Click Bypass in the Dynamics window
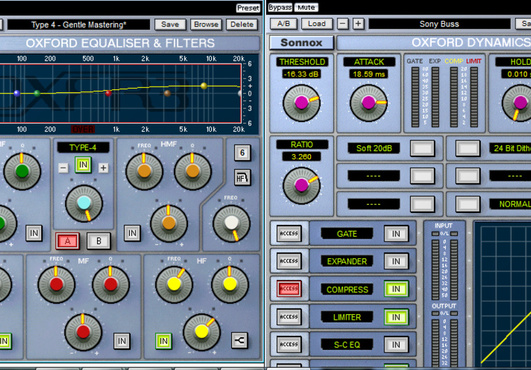This screenshot has width=531, height=370. coord(280,7)
